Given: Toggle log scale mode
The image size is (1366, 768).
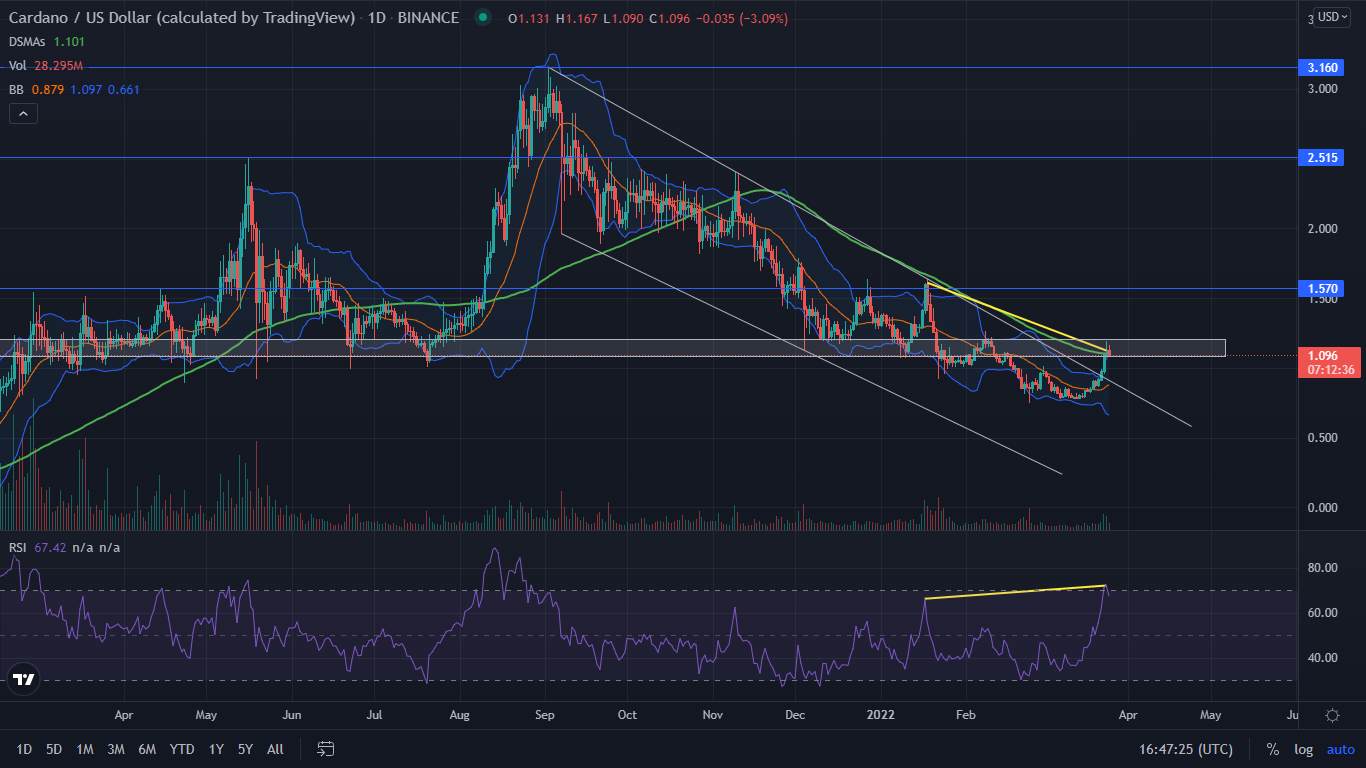Looking at the screenshot, I should [1303, 749].
